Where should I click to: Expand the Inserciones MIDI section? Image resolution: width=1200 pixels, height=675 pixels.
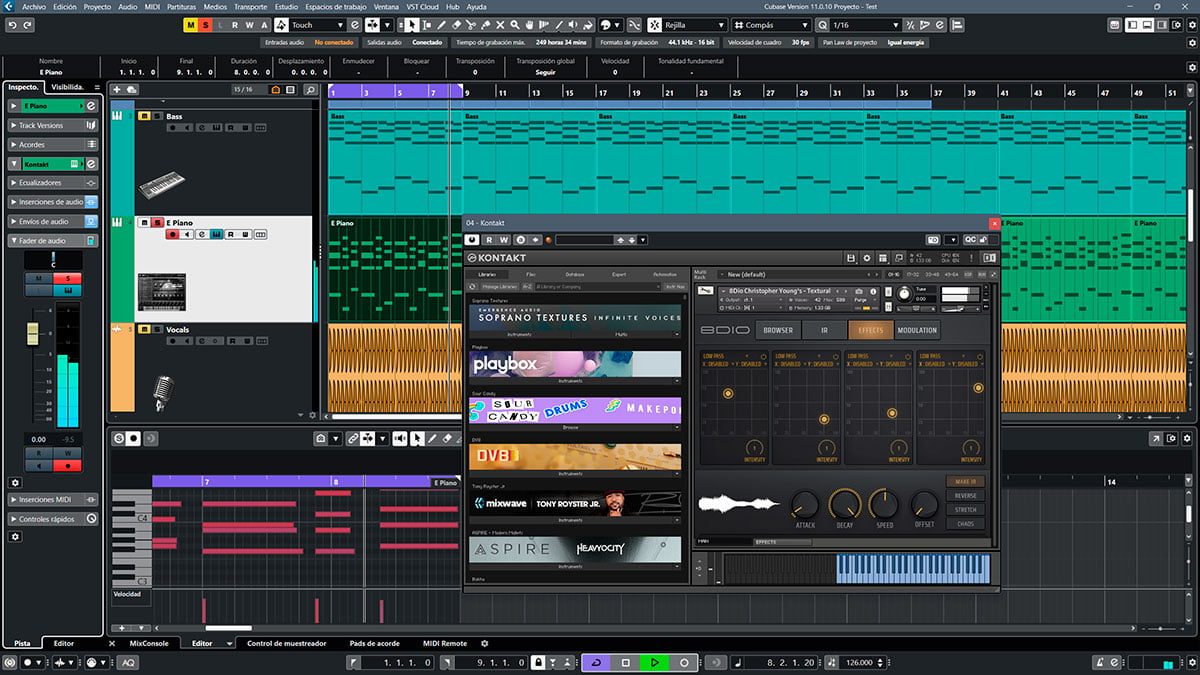click(53, 499)
